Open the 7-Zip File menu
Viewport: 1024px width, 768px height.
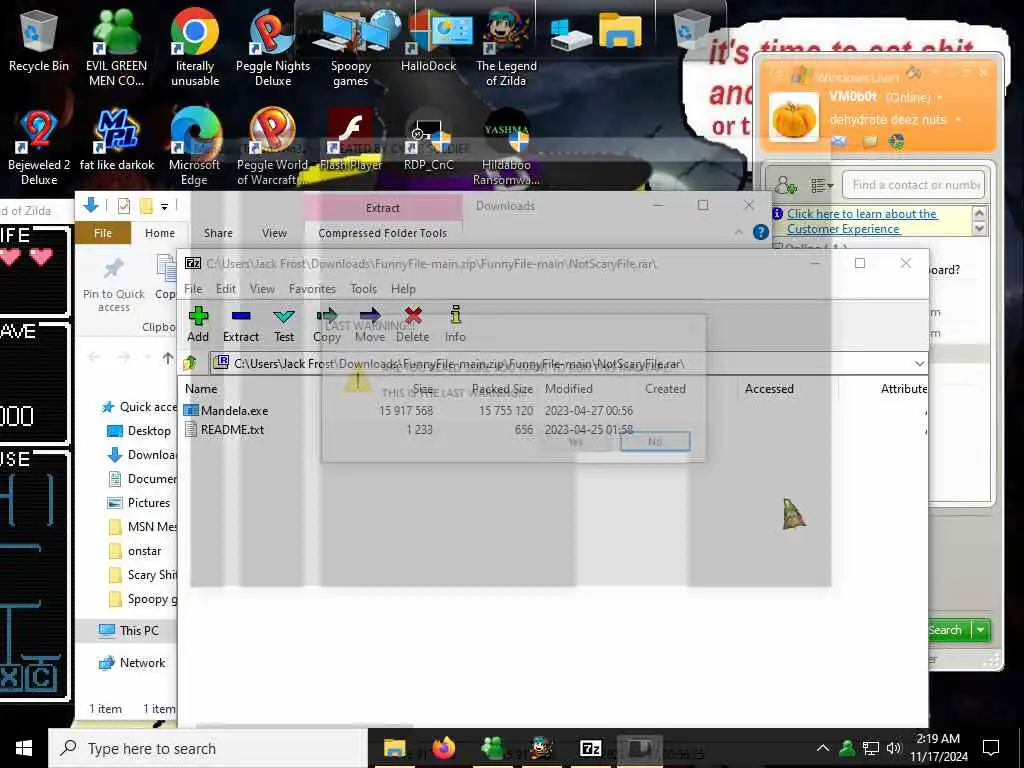193,289
